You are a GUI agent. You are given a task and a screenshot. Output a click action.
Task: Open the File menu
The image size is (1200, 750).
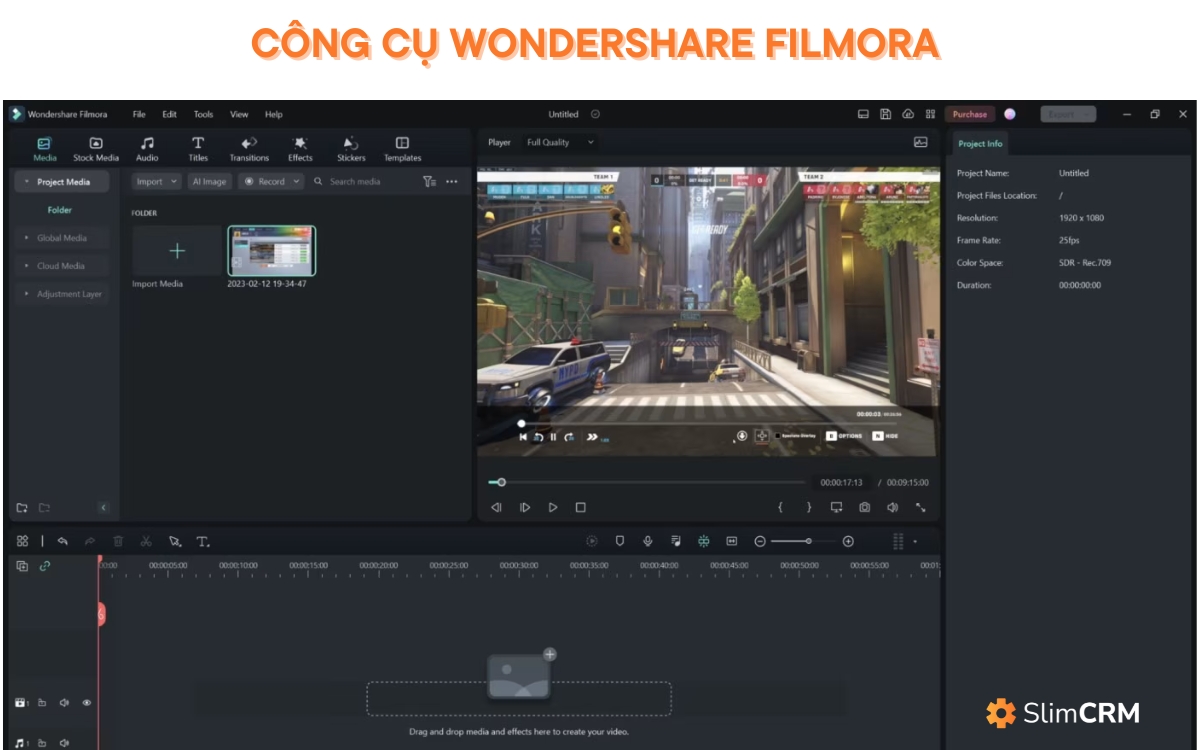(x=139, y=114)
